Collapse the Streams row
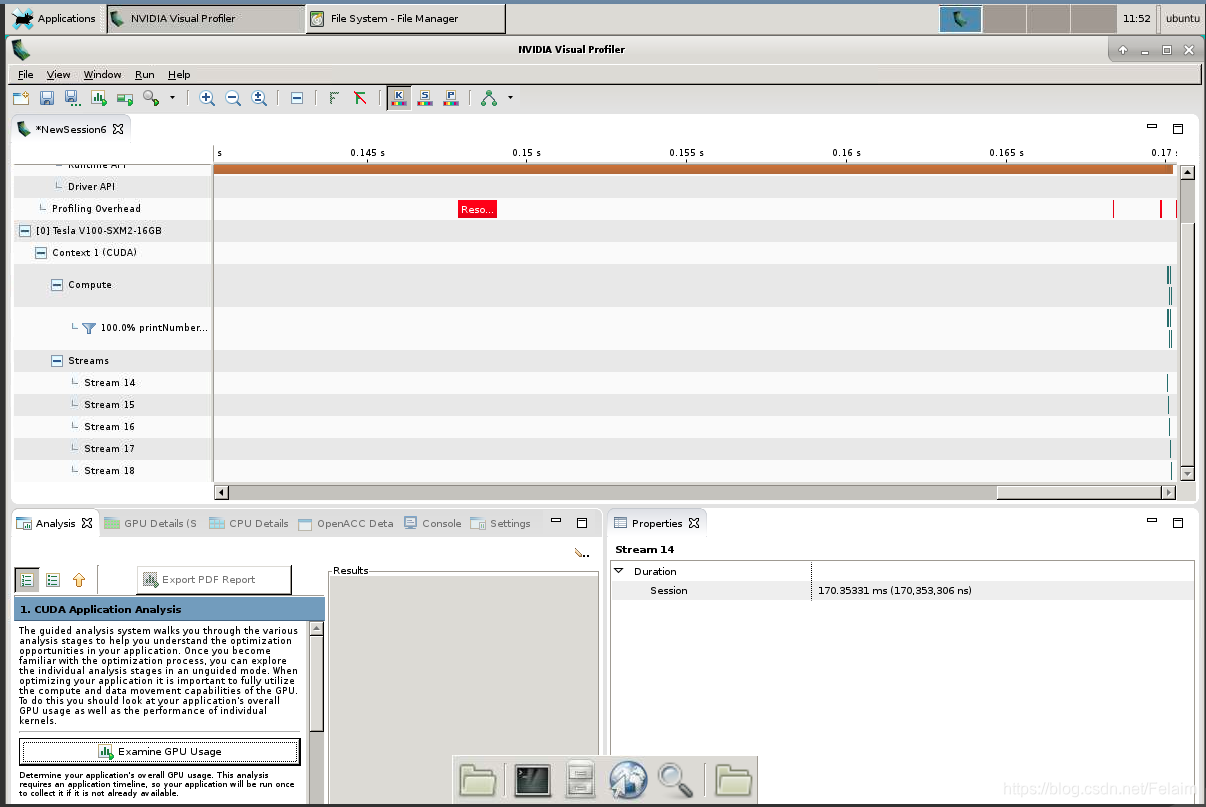1206x807 pixels. click(57, 361)
